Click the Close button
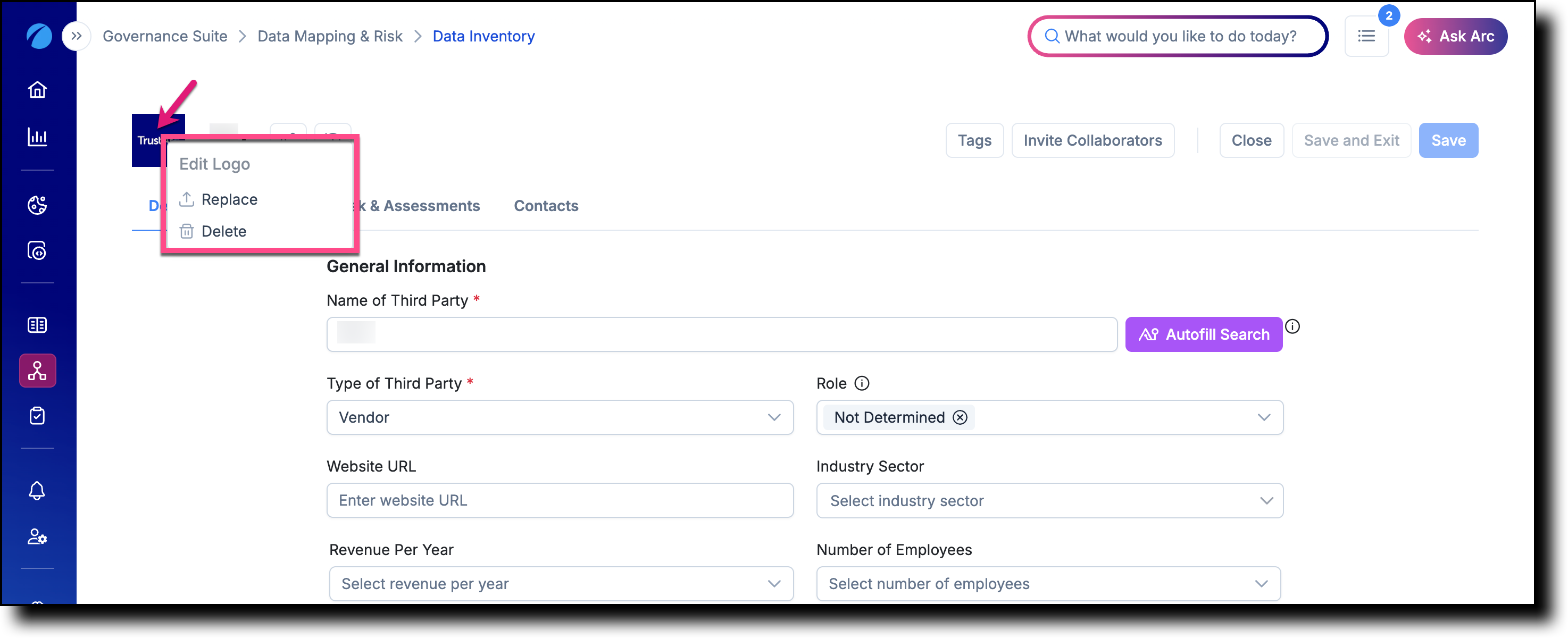The width and height of the screenshot is (1568, 638). (1251, 140)
